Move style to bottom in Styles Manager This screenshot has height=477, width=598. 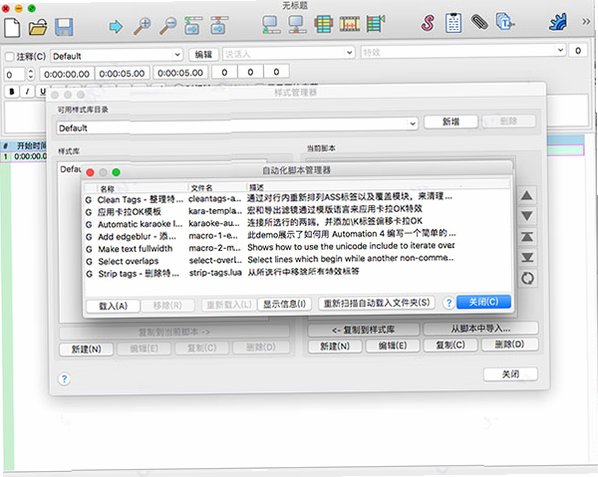point(527,257)
